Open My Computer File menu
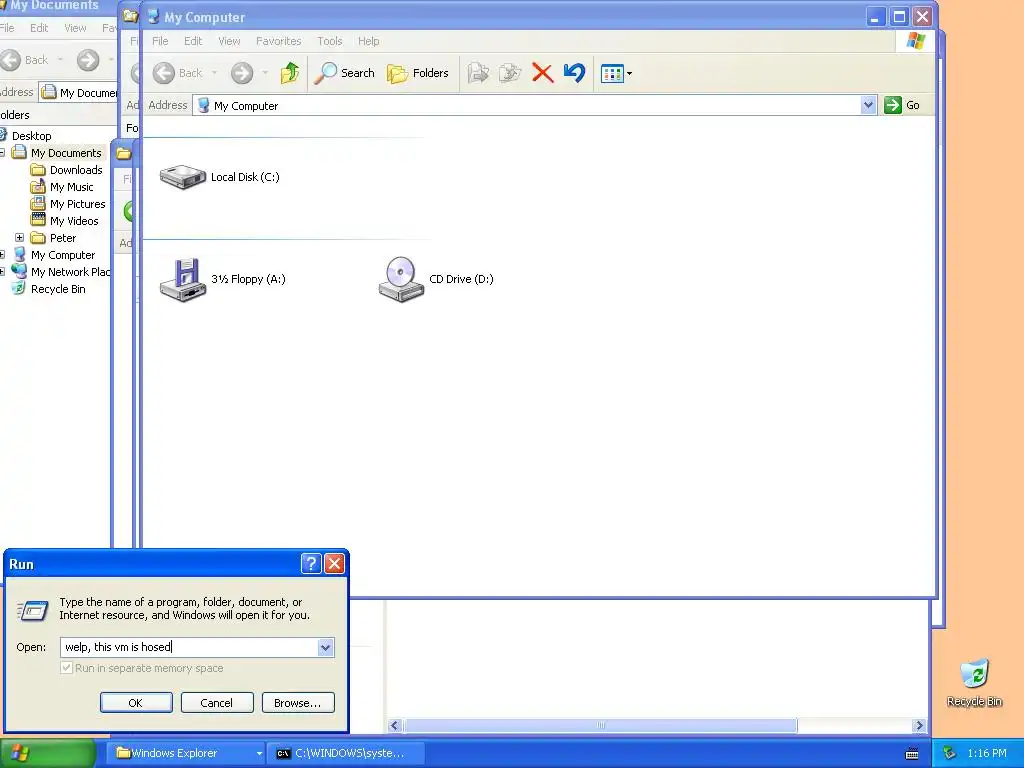The height and width of the screenshot is (768, 1024). (x=160, y=40)
